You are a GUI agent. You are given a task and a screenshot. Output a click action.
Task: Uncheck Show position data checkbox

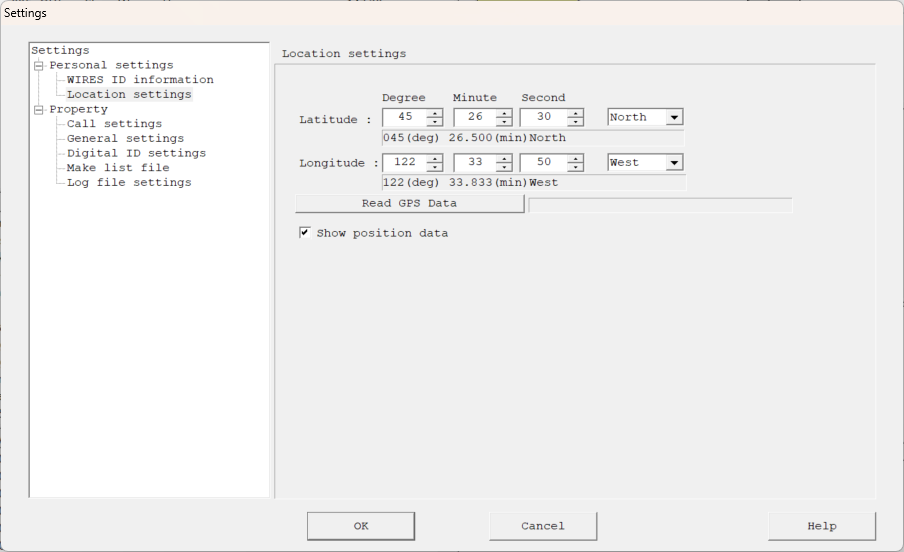coord(304,233)
